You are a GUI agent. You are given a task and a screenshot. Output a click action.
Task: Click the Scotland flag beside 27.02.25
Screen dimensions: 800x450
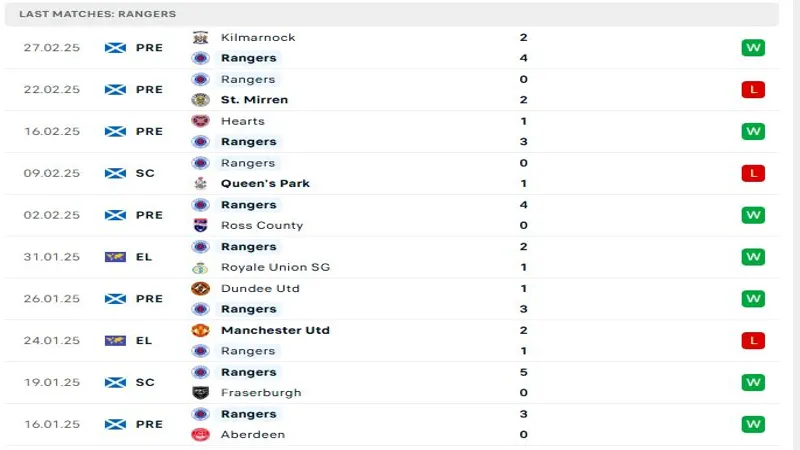tap(115, 48)
